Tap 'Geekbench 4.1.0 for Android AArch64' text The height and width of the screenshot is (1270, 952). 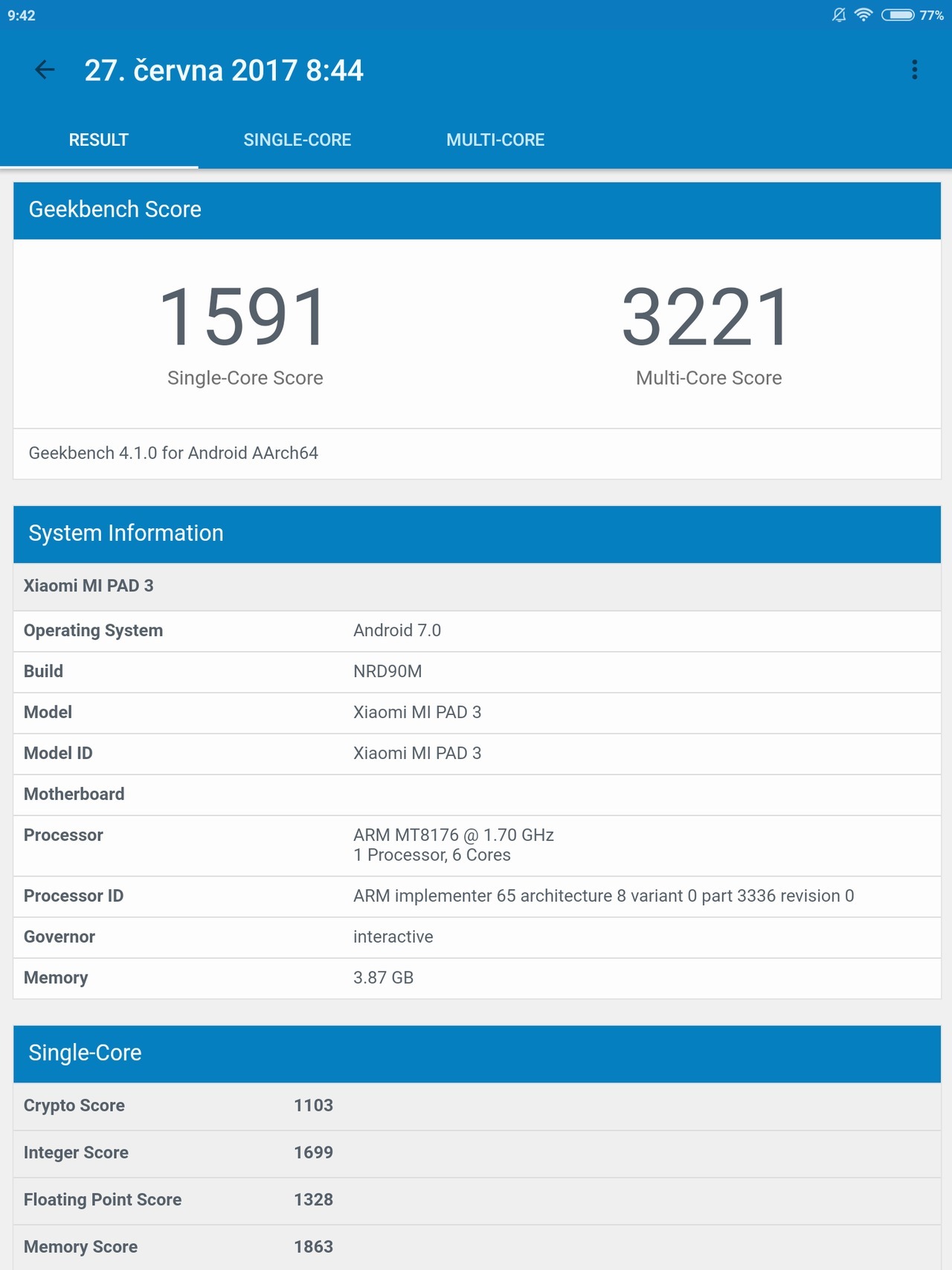point(173,453)
